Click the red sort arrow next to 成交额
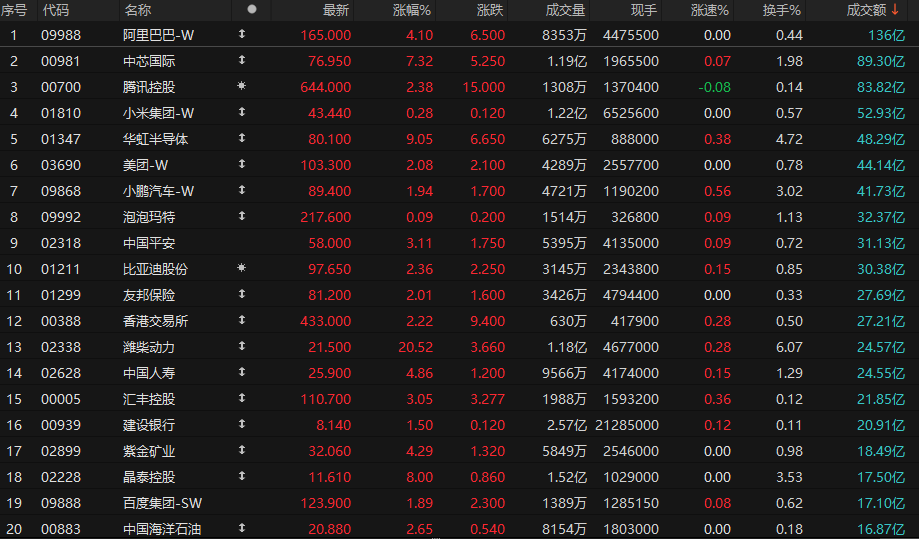Viewport: 919px width, 539px height. tap(895, 9)
